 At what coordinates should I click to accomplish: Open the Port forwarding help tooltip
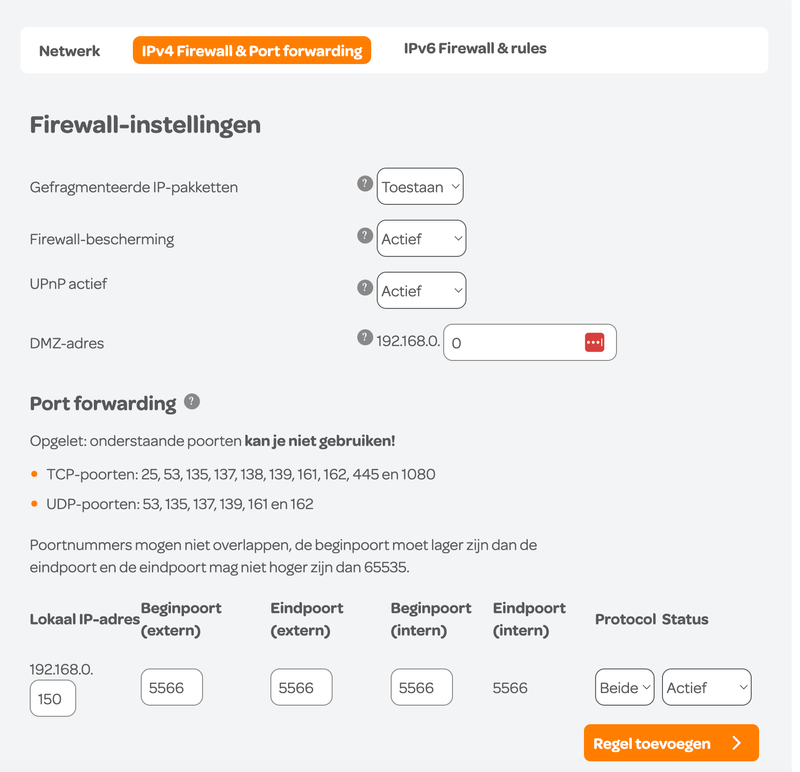192,402
